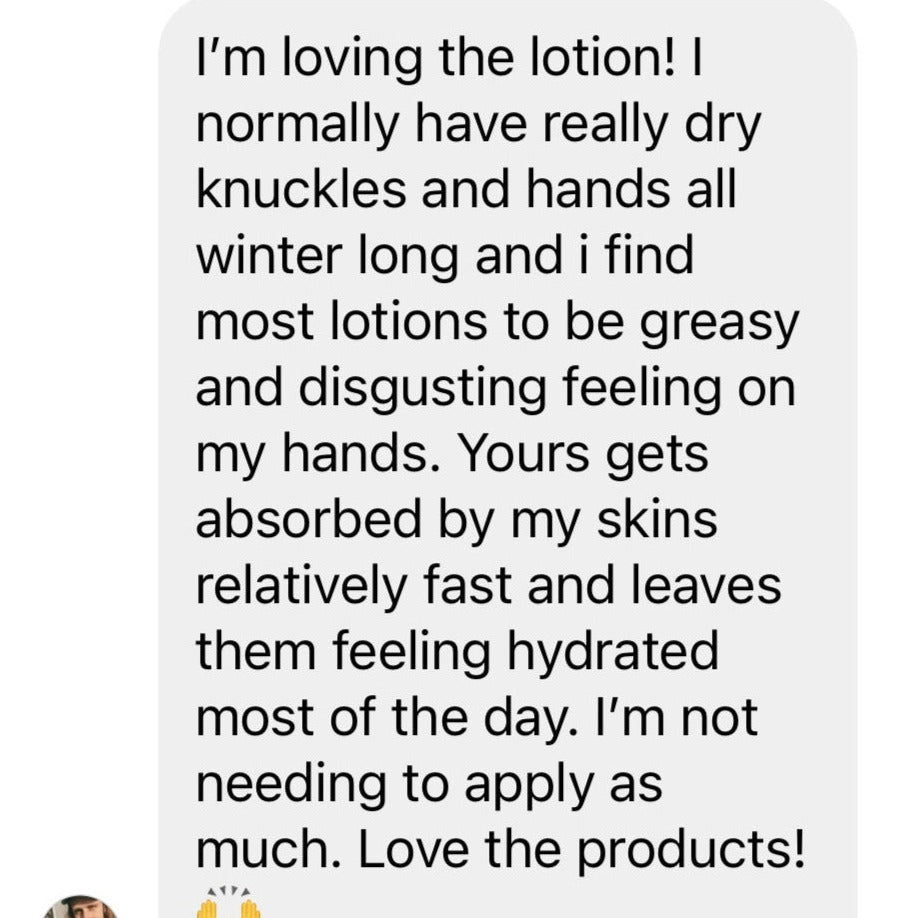918x918 pixels.
Task: Click the line "relatively fast and leaves"
Action: tap(488, 586)
